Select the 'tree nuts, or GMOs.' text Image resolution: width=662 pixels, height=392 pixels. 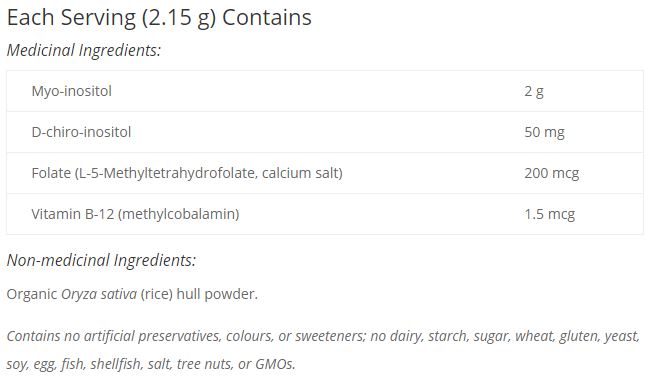[x=236, y=364]
